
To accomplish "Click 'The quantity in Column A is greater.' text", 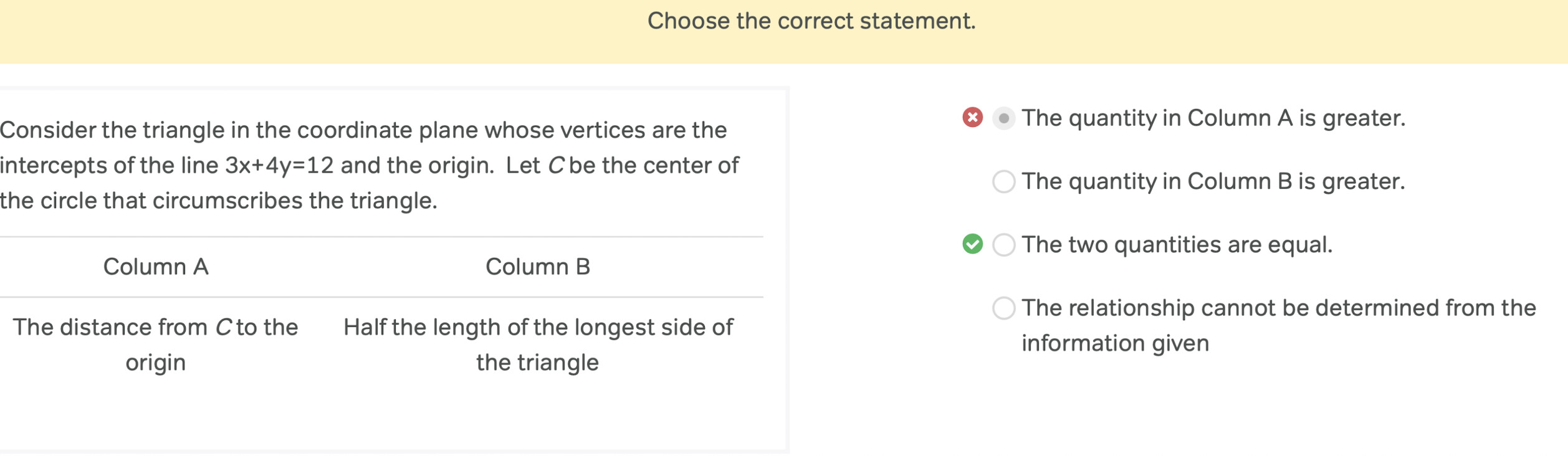I will coord(1213,118).
